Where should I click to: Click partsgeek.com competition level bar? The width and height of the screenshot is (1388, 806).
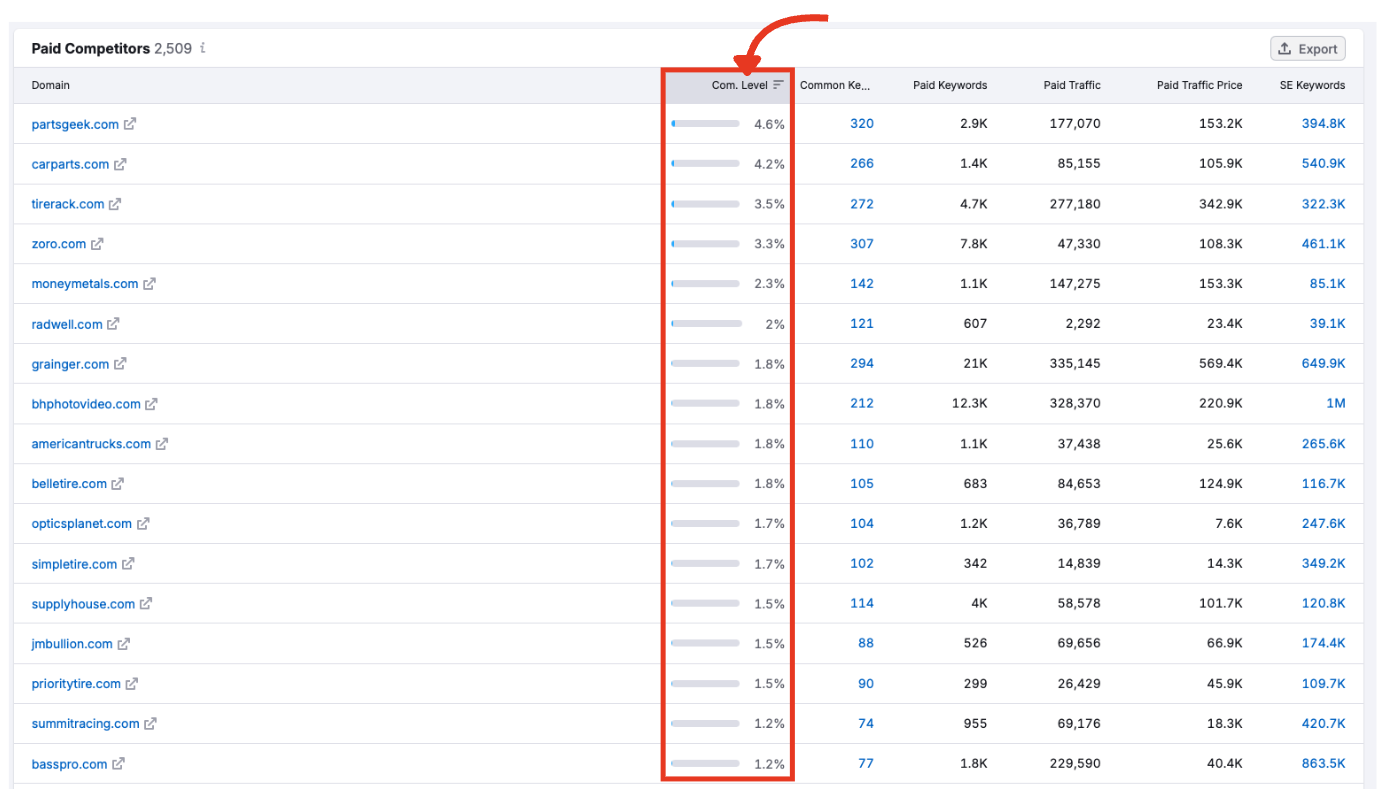[705, 124]
